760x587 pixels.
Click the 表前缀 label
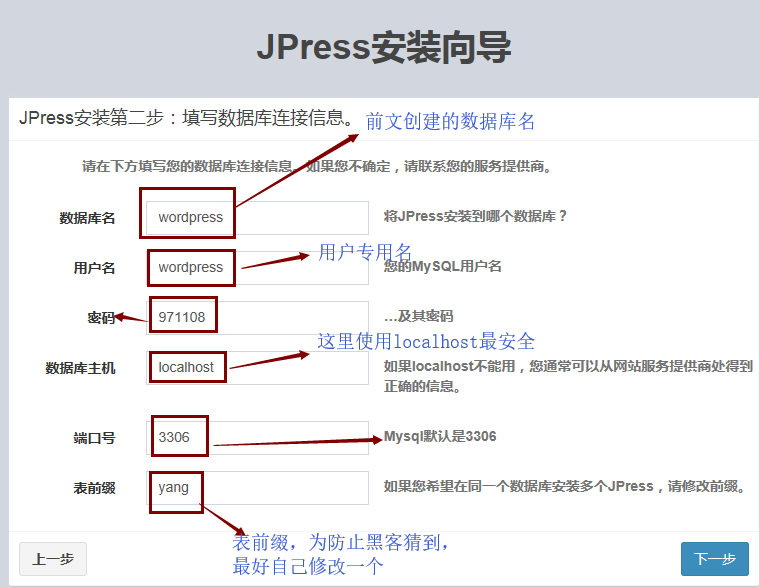[95, 488]
